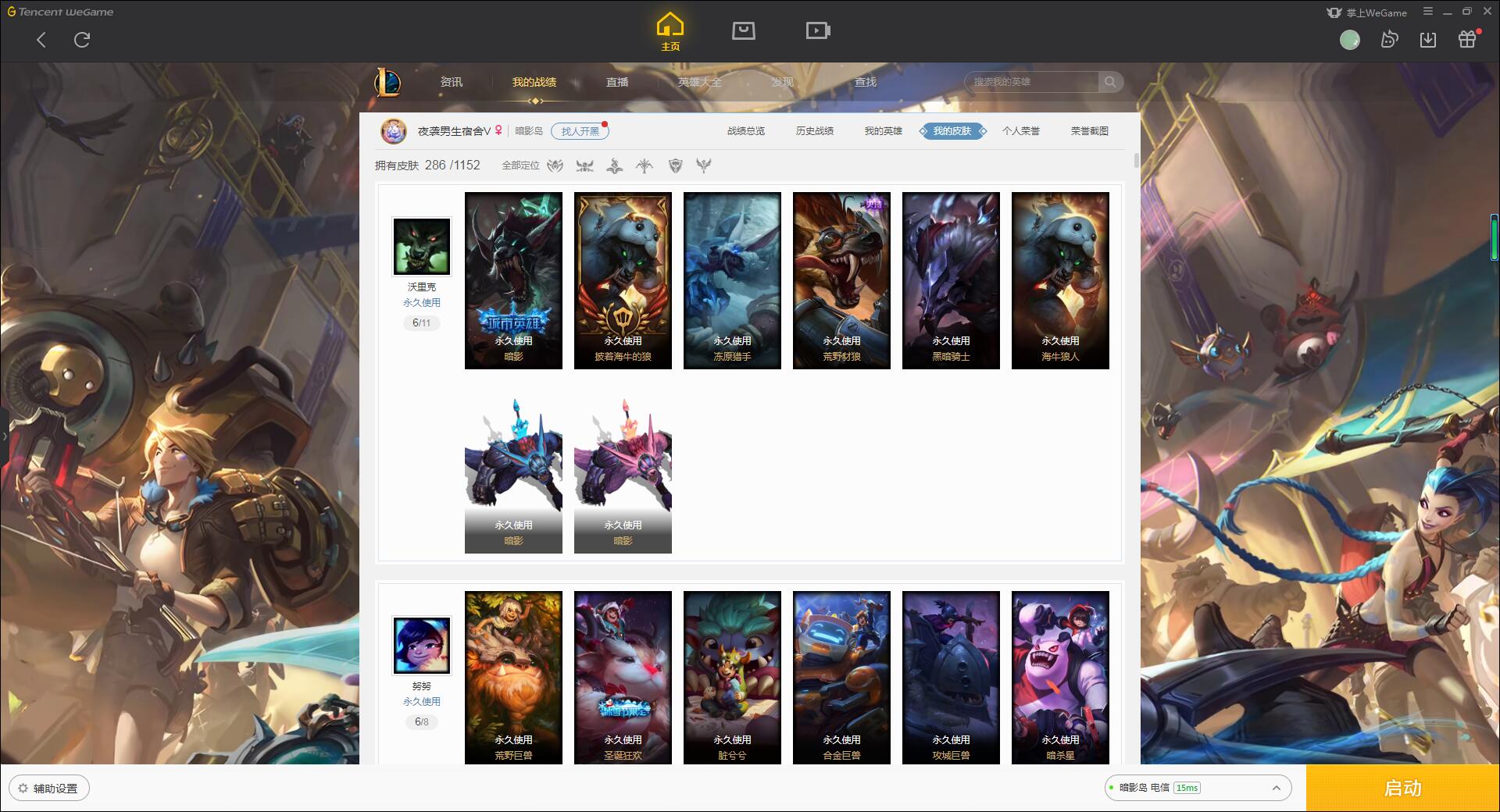Click the 沃里克 champion portrait
Screen dimensions: 1500x812
tap(421, 247)
